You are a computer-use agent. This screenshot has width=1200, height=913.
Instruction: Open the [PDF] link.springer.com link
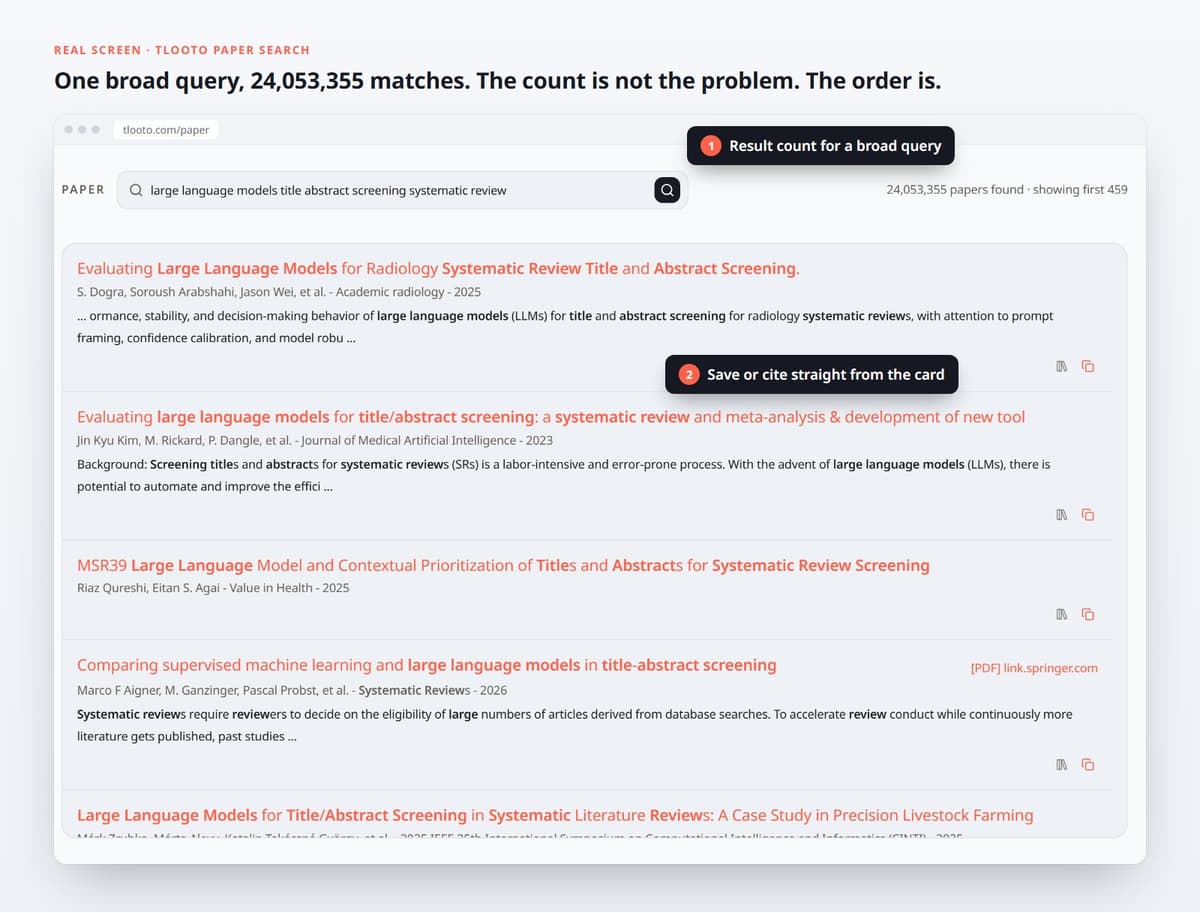(x=1034, y=668)
